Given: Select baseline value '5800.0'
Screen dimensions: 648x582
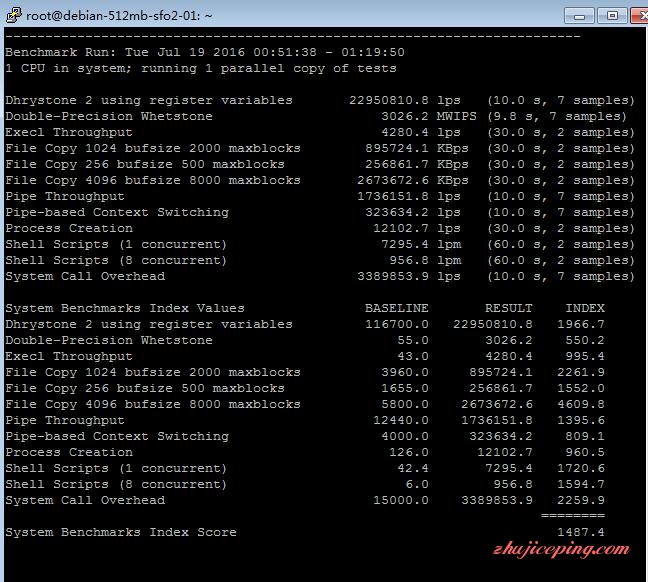Looking at the screenshot, I should (x=405, y=405).
